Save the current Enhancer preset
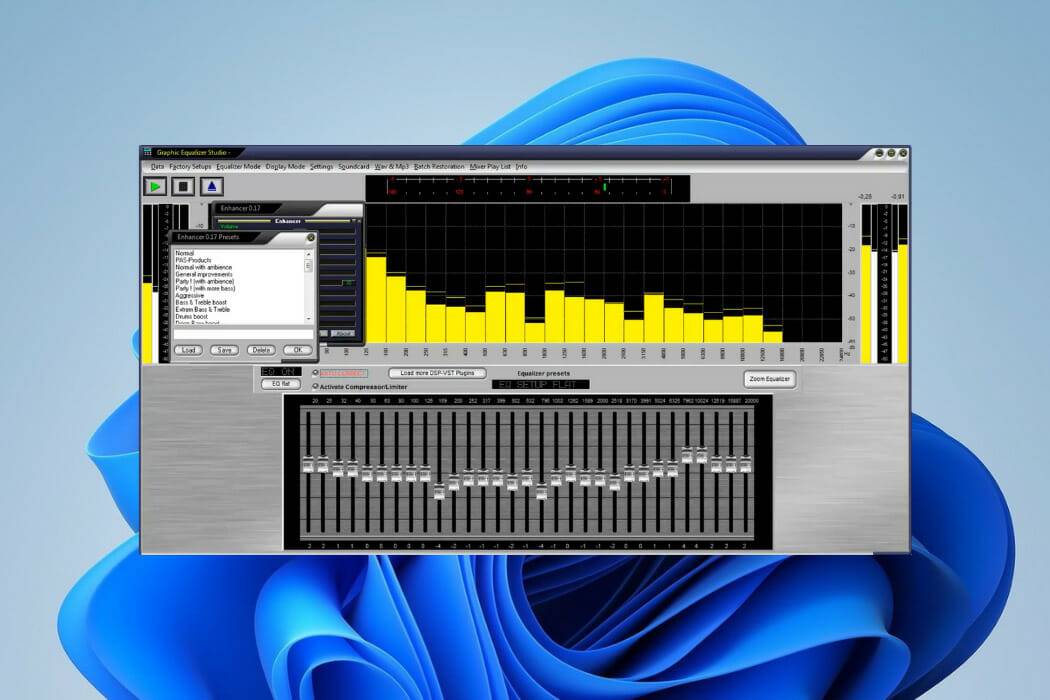1050x700 pixels. [x=224, y=349]
